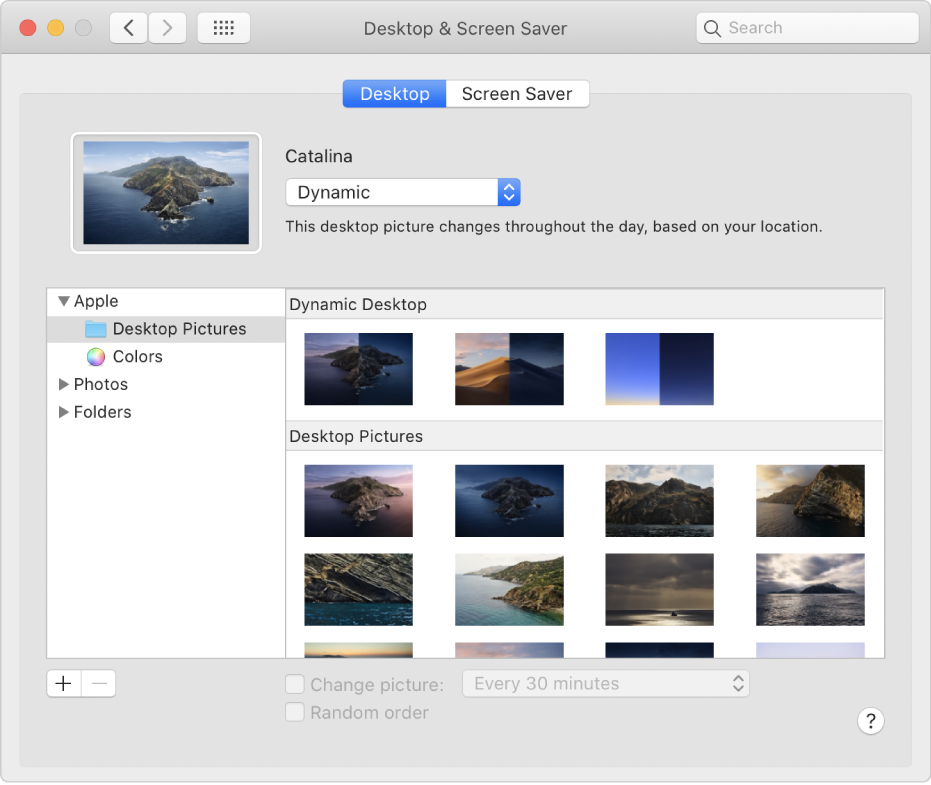Screen dimensions: 931x785
Task: Select the Mojave dynamic desktop thumbnail
Action: click(x=509, y=368)
